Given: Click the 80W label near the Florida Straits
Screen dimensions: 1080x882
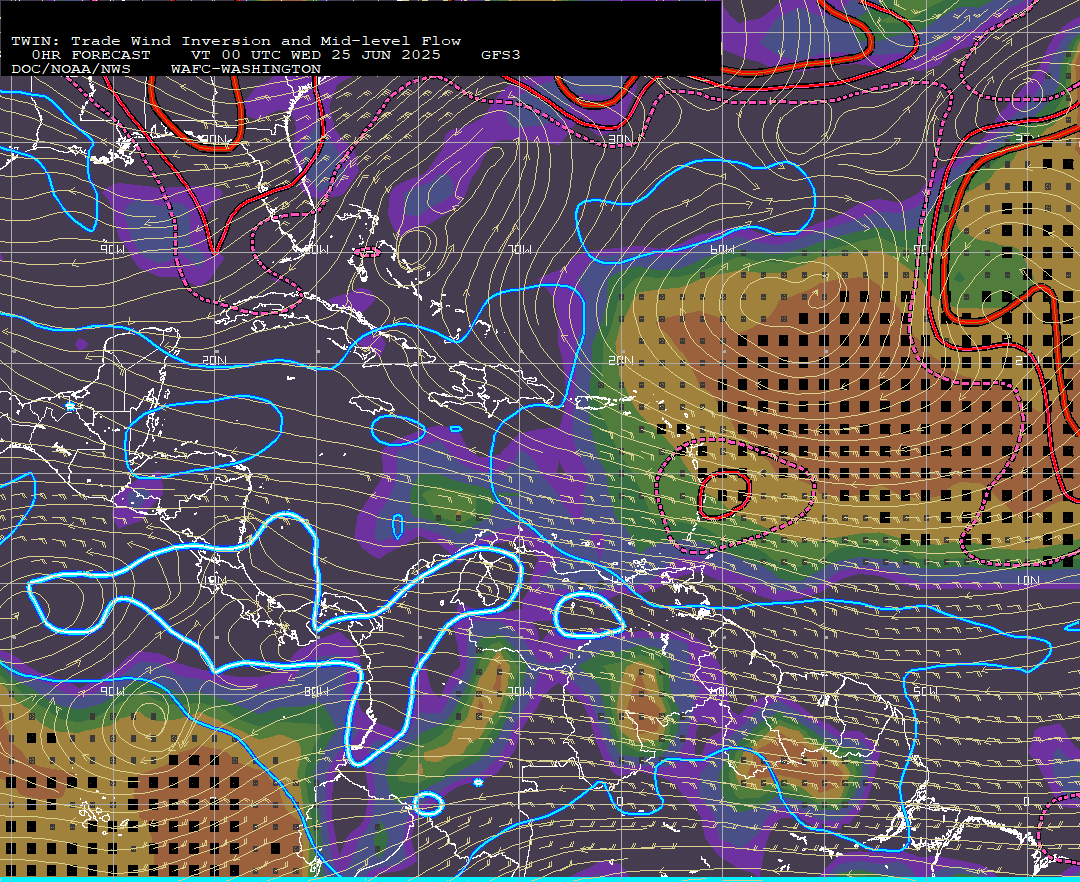Looking at the screenshot, I should pyautogui.click(x=315, y=249).
